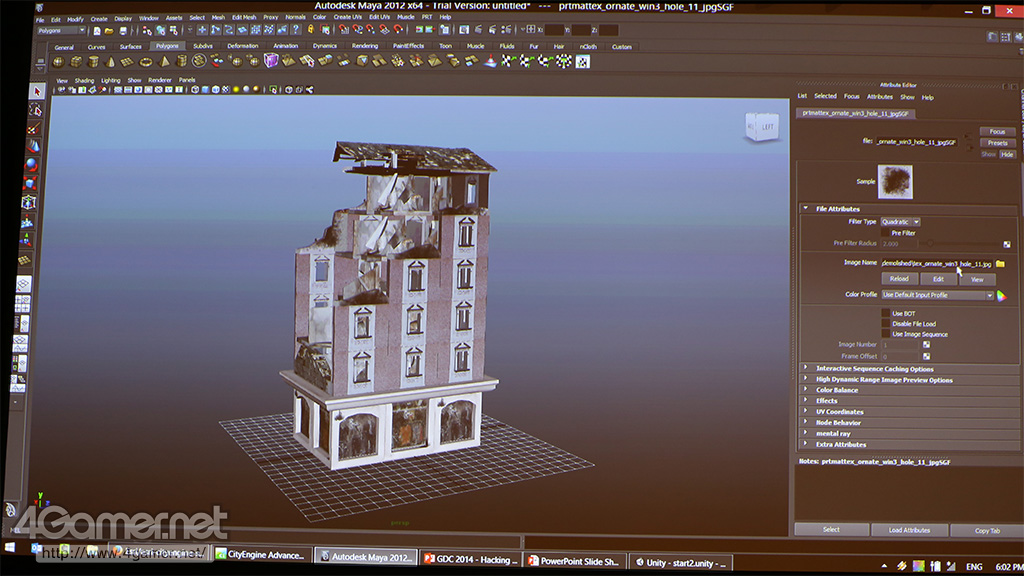Activate the Lasso select tool
1024x576 pixels.
point(36,109)
